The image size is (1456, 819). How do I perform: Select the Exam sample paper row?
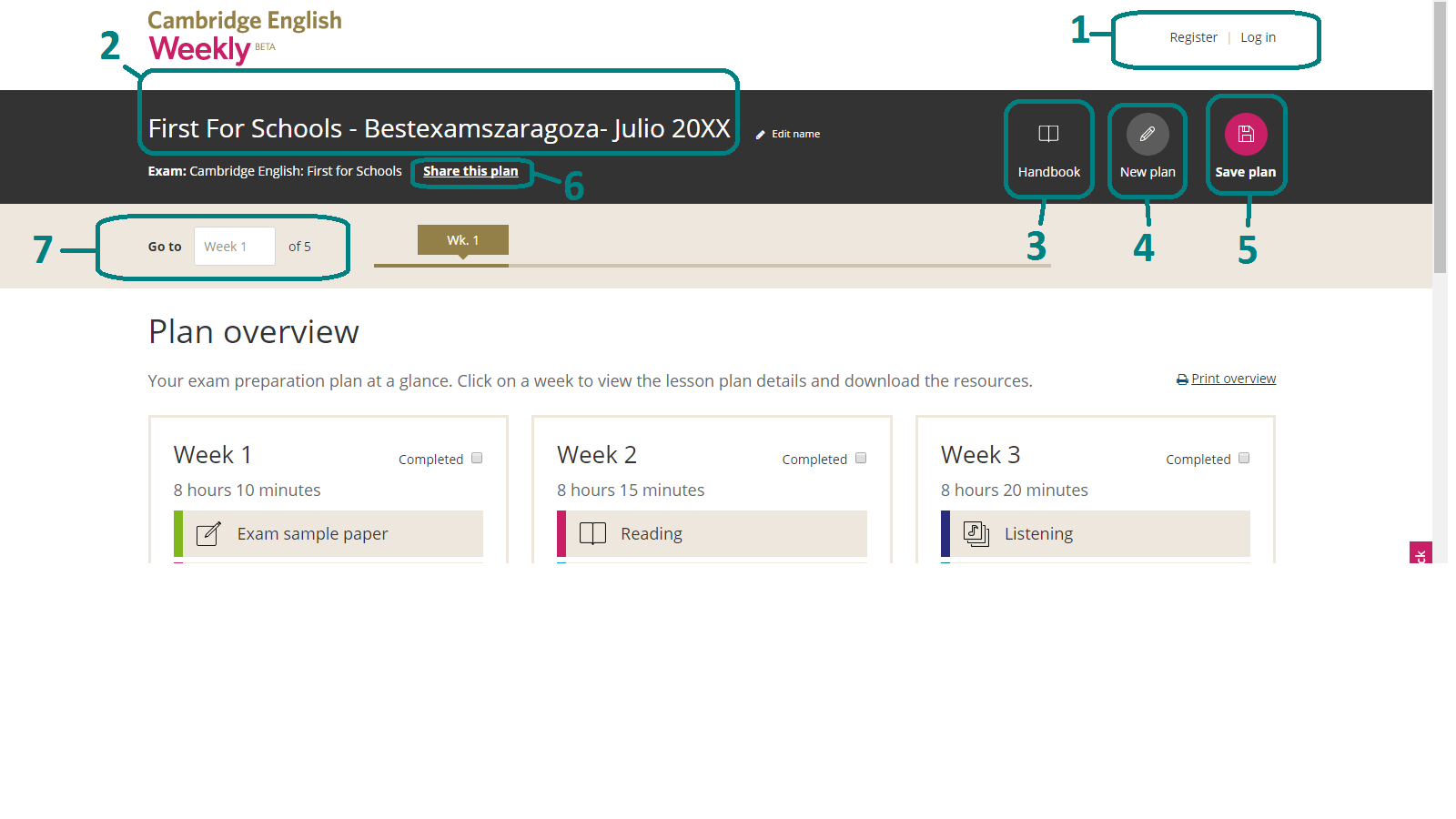click(329, 533)
